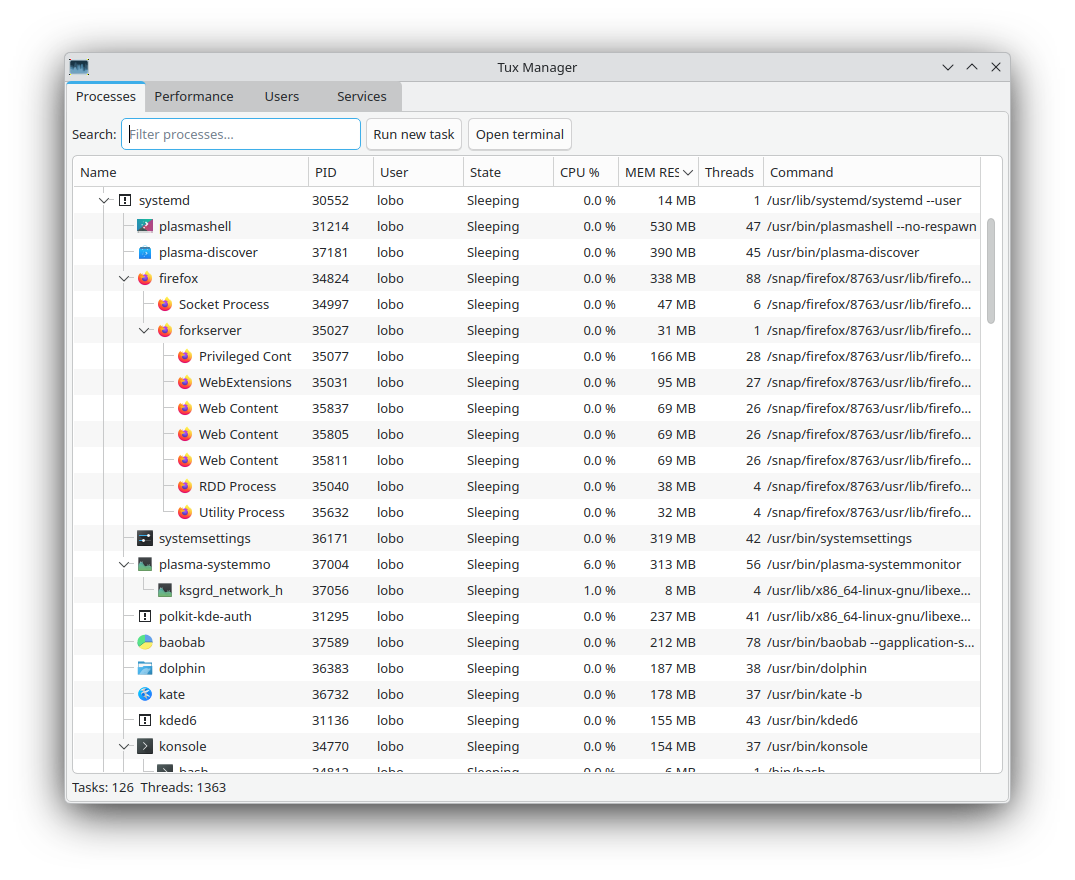Viewport: 1075px width, 880px height.
Task: Select PID 31136 of kded6
Action: (330, 720)
